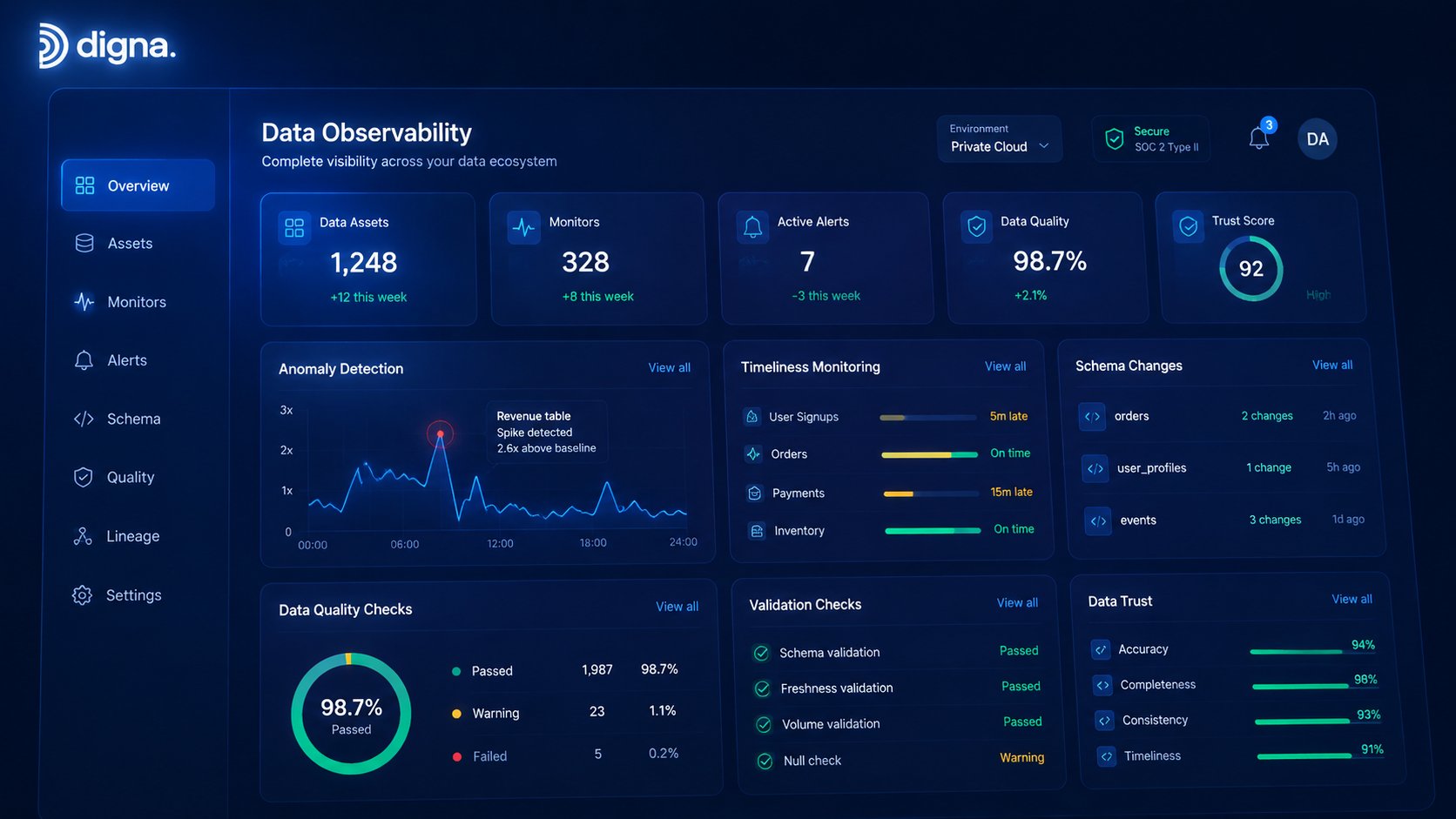Click the '3 changes' text for events

tap(1276, 520)
